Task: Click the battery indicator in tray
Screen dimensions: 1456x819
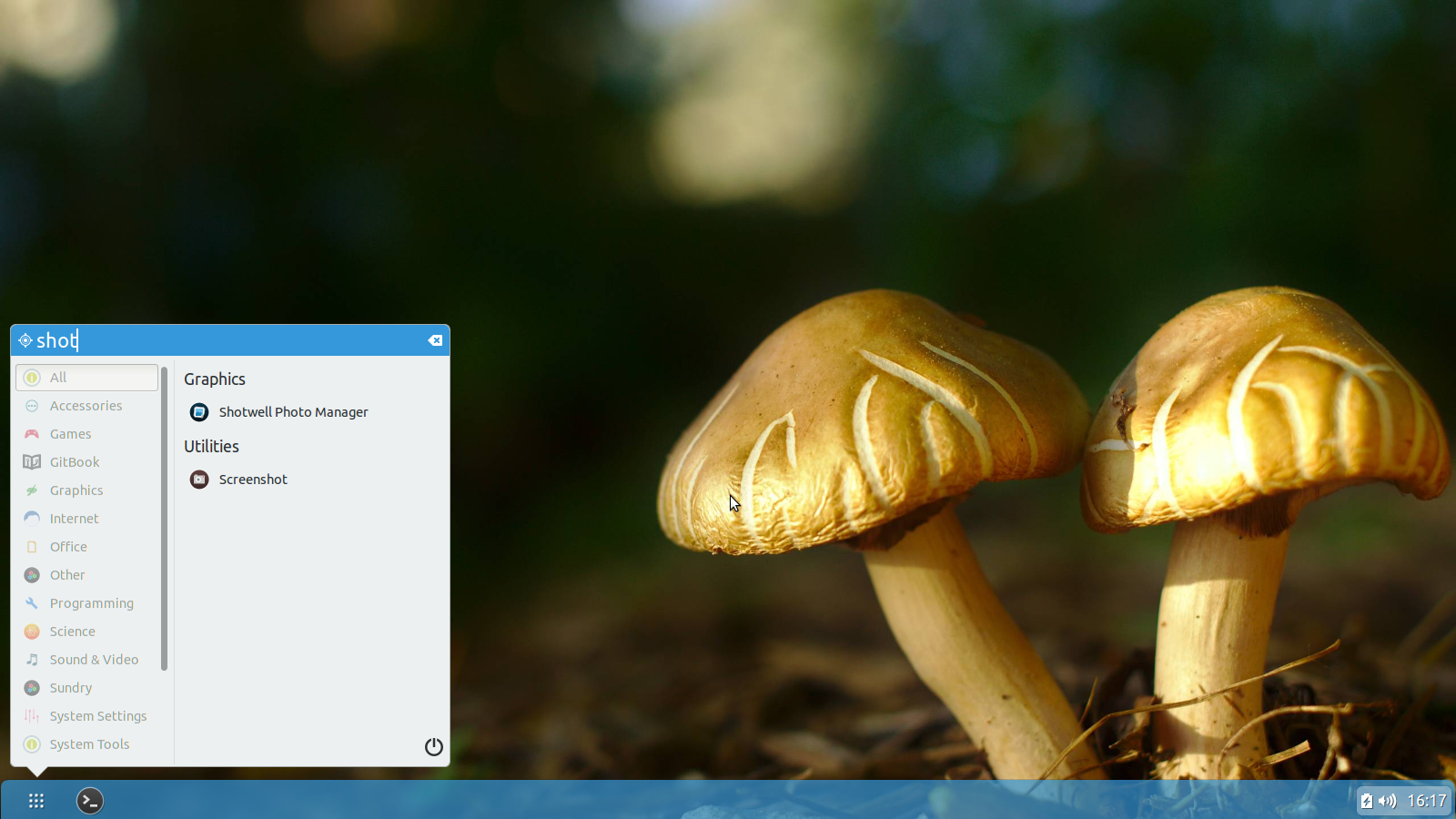Action: (1366, 801)
